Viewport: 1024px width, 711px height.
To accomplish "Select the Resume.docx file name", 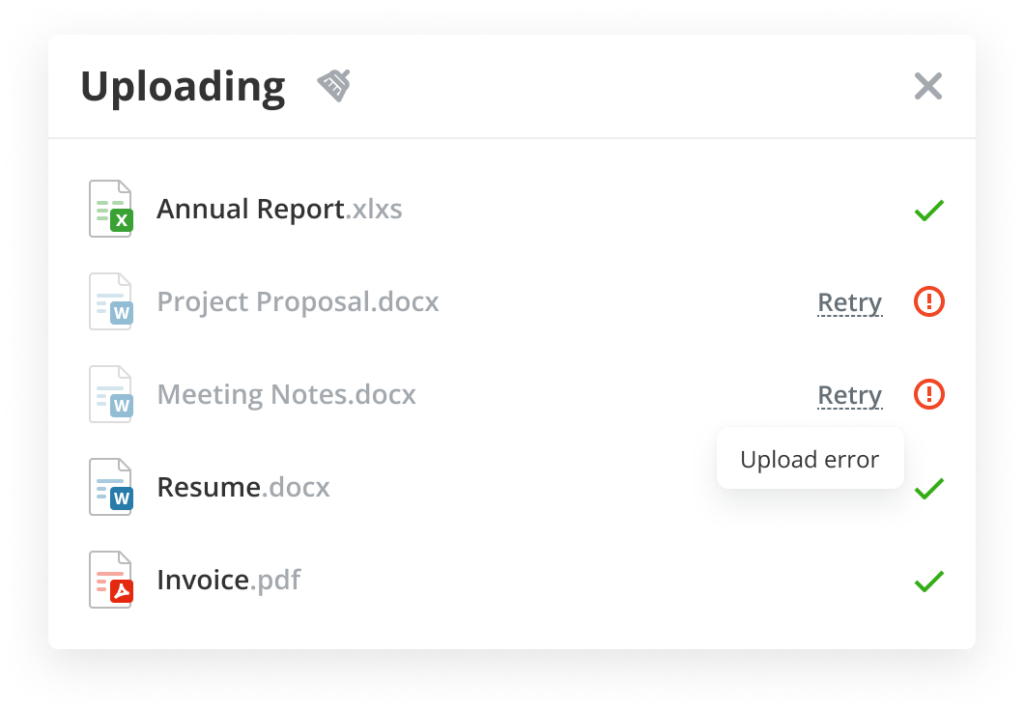I will (x=243, y=488).
